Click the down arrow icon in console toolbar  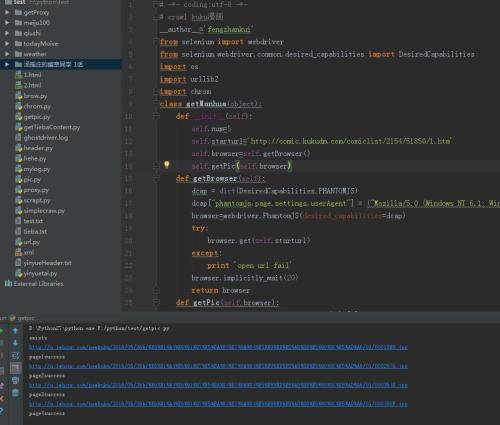[x=15, y=343]
